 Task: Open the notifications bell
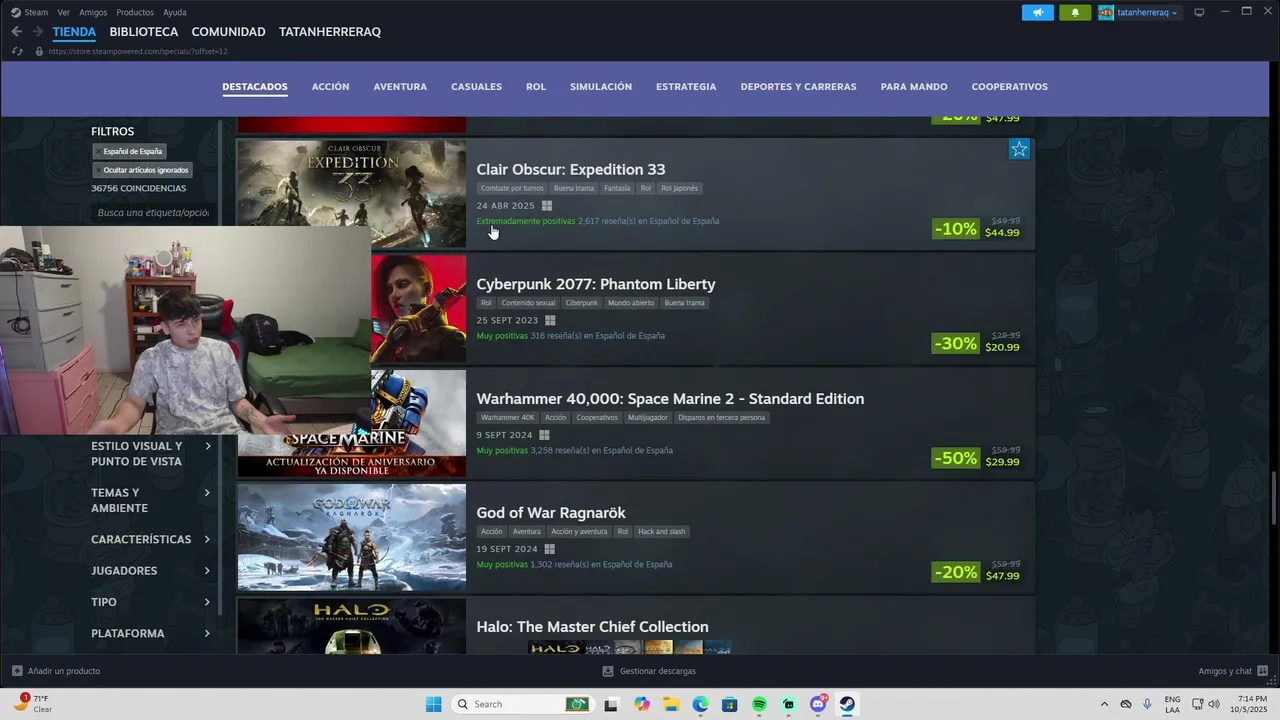click(1075, 12)
